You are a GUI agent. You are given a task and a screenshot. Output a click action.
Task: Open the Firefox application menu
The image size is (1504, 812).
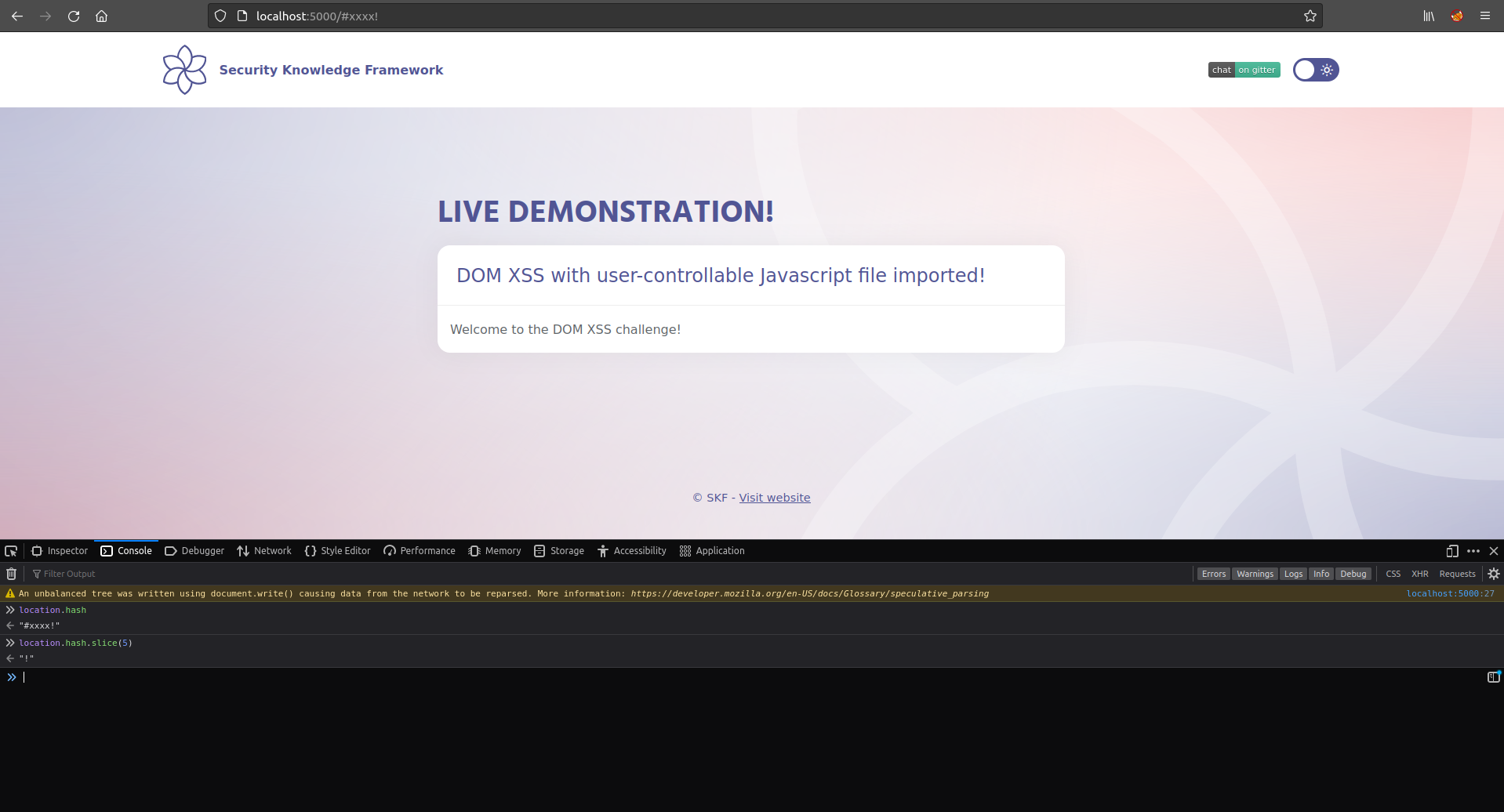[x=1485, y=16]
